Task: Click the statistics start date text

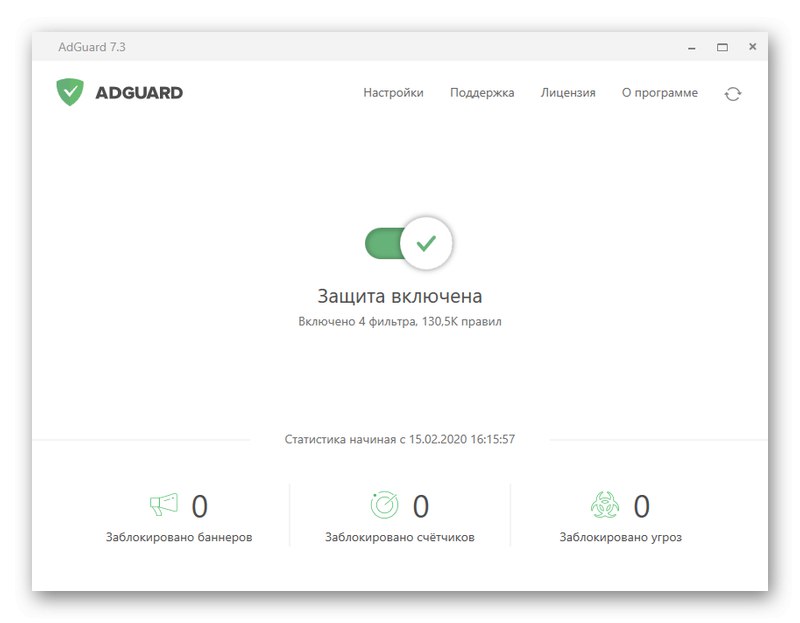Action: (x=400, y=439)
